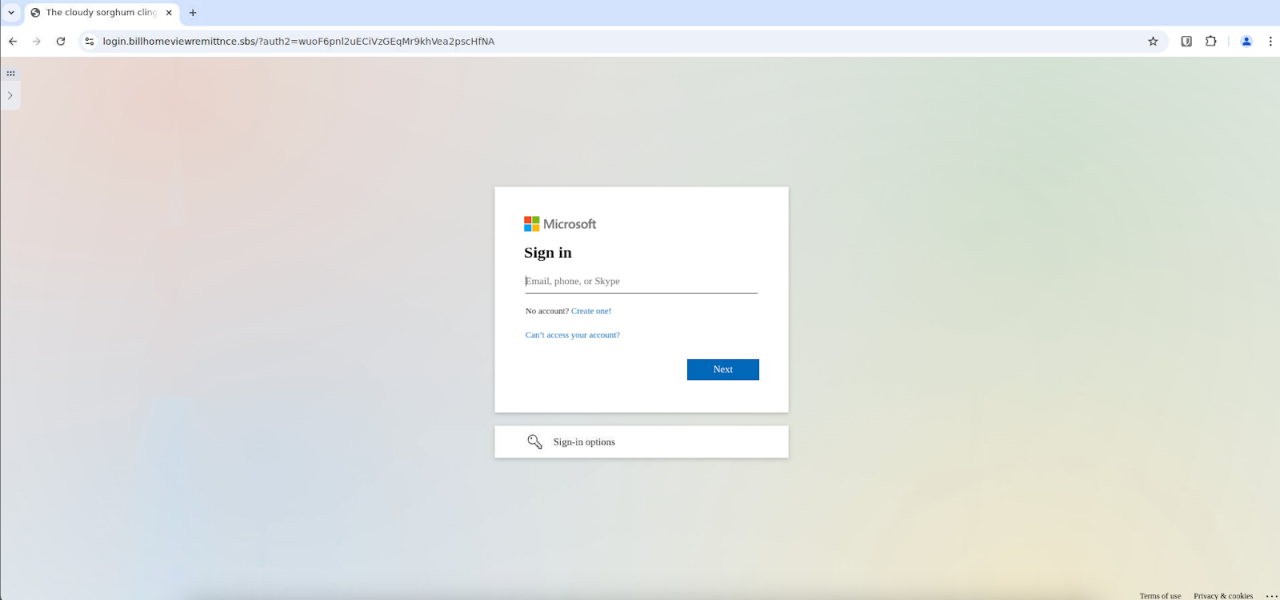
Task: Navigate back with the back arrow
Action: [12, 41]
